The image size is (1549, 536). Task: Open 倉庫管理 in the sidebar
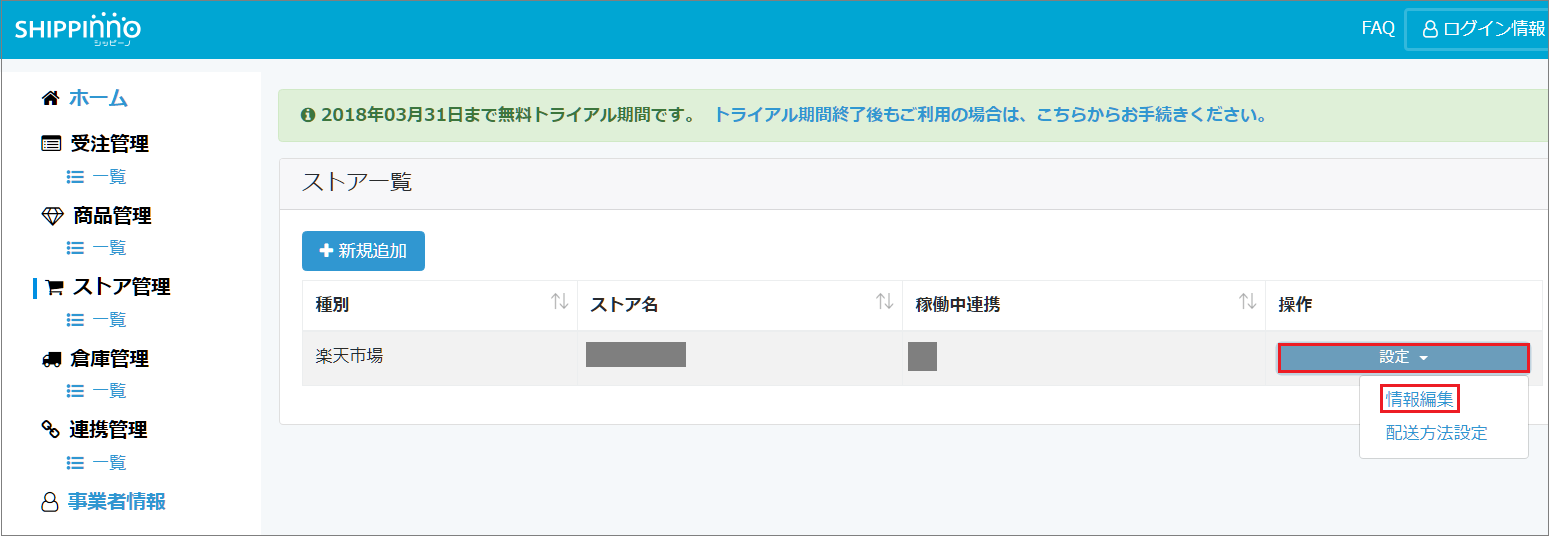pyautogui.click(x=109, y=359)
